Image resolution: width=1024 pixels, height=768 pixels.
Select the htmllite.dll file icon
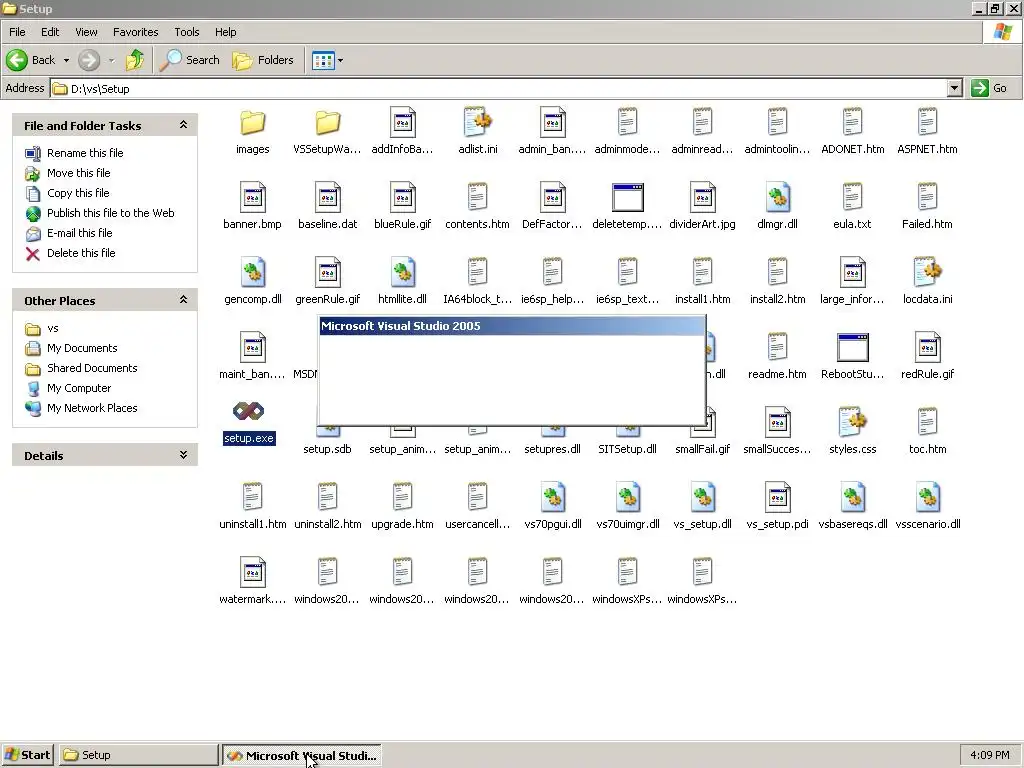tap(403, 272)
